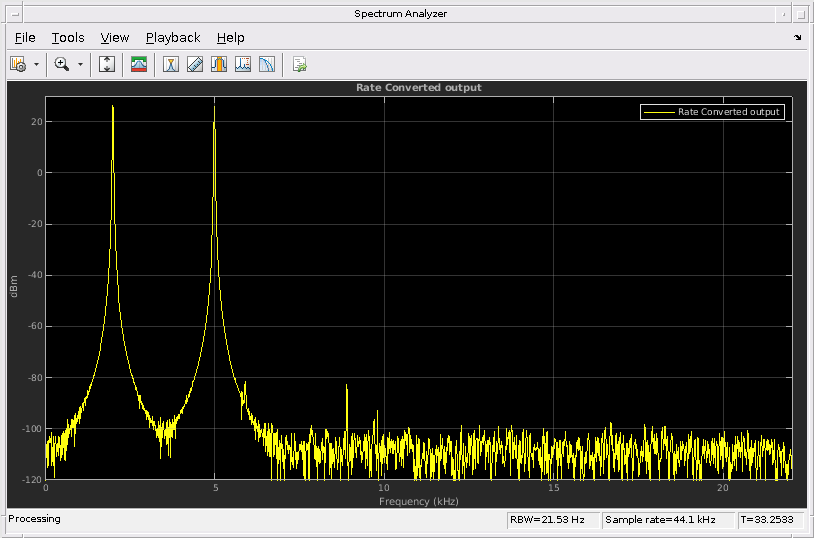Expand the zoom tool dropdown arrow
814x538 pixels.
pyautogui.click(x=80, y=64)
